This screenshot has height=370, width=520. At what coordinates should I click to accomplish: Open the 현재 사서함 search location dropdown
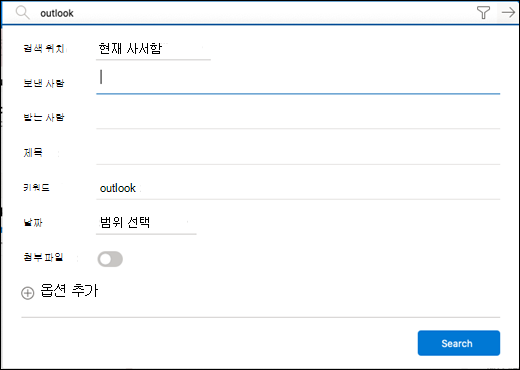(153, 49)
